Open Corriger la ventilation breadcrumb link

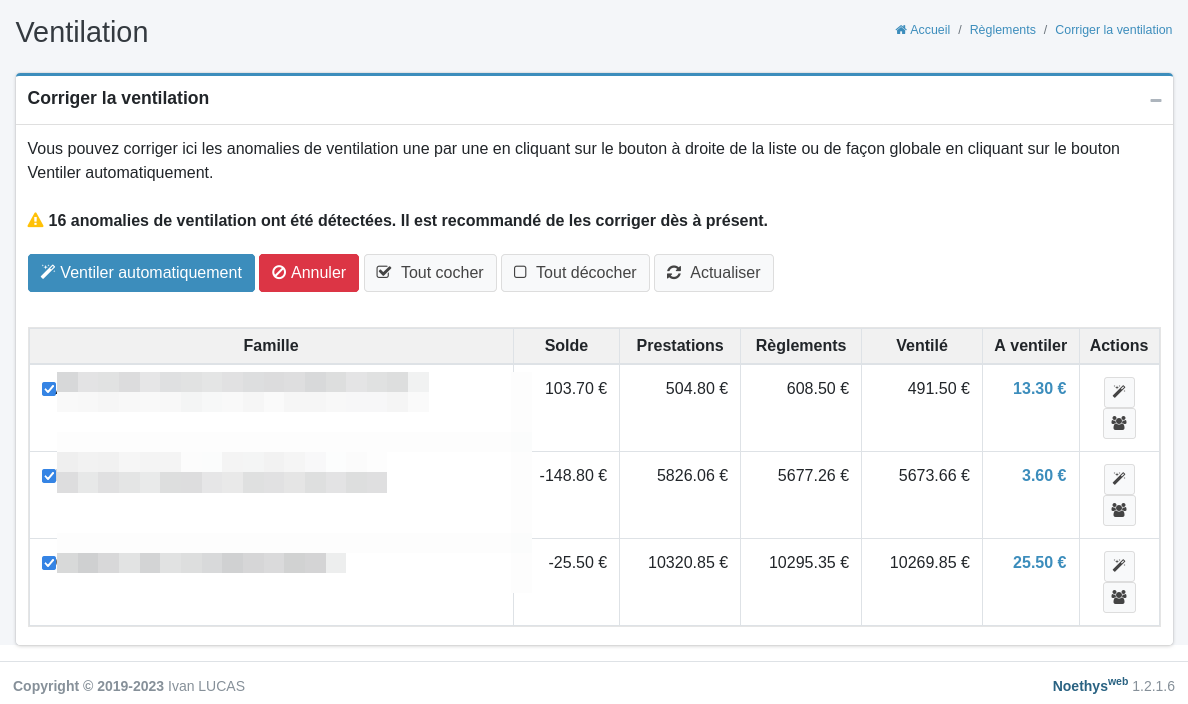tap(1113, 30)
